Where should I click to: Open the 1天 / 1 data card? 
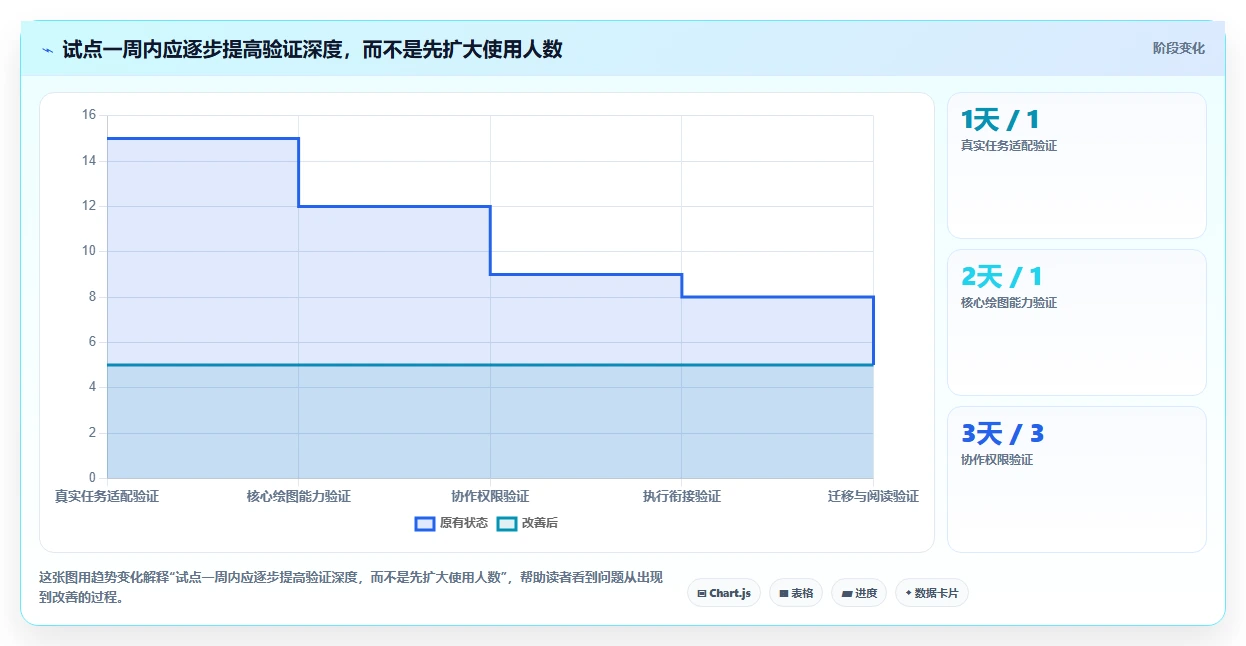(1077, 165)
